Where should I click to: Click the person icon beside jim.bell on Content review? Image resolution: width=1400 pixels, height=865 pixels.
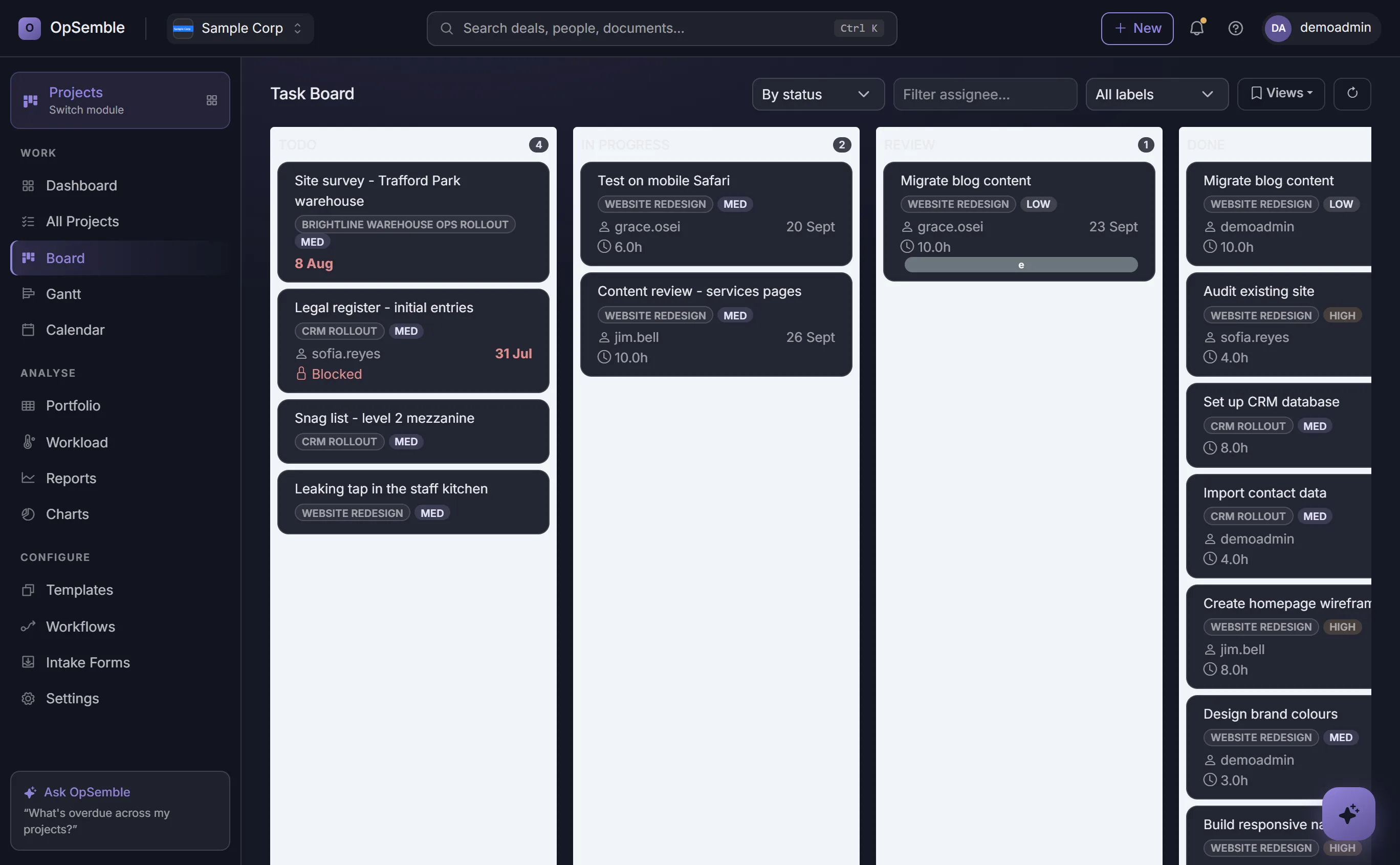coord(604,337)
